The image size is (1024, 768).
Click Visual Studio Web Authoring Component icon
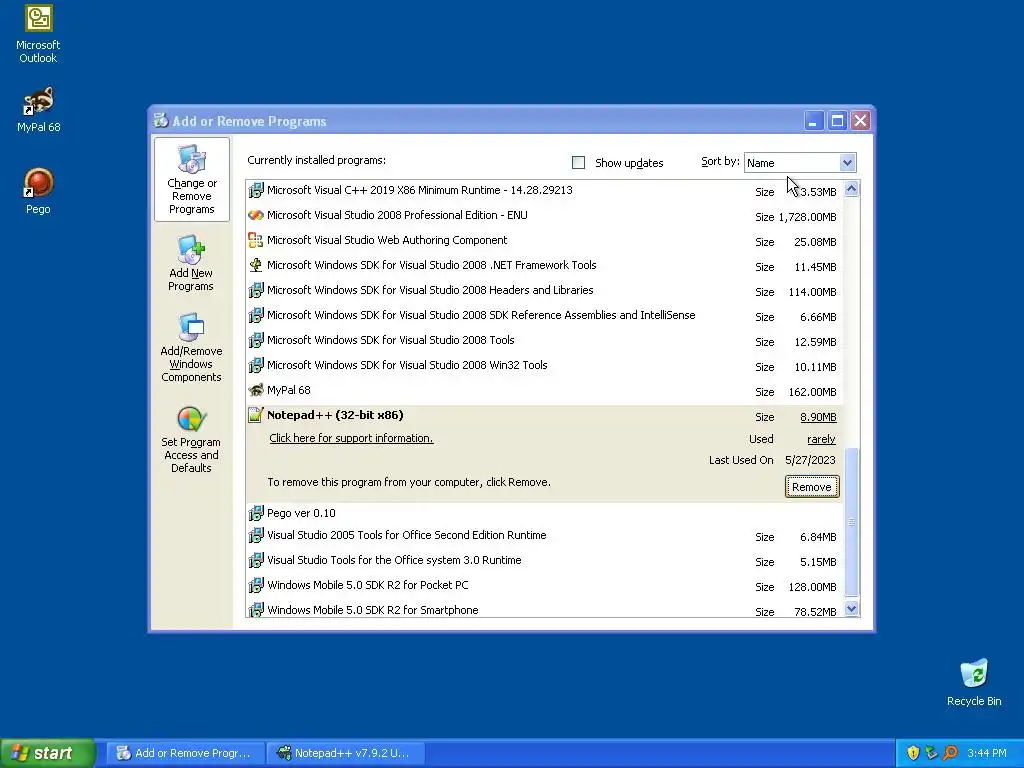pos(256,240)
